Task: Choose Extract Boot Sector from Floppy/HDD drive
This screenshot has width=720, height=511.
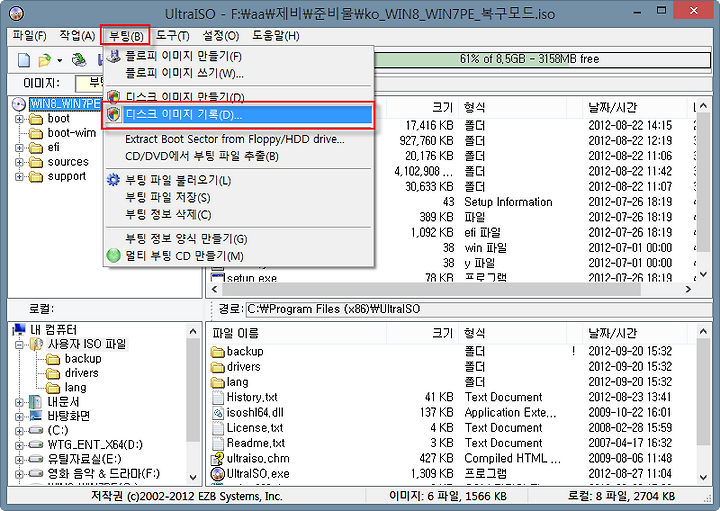Action: click(x=239, y=139)
